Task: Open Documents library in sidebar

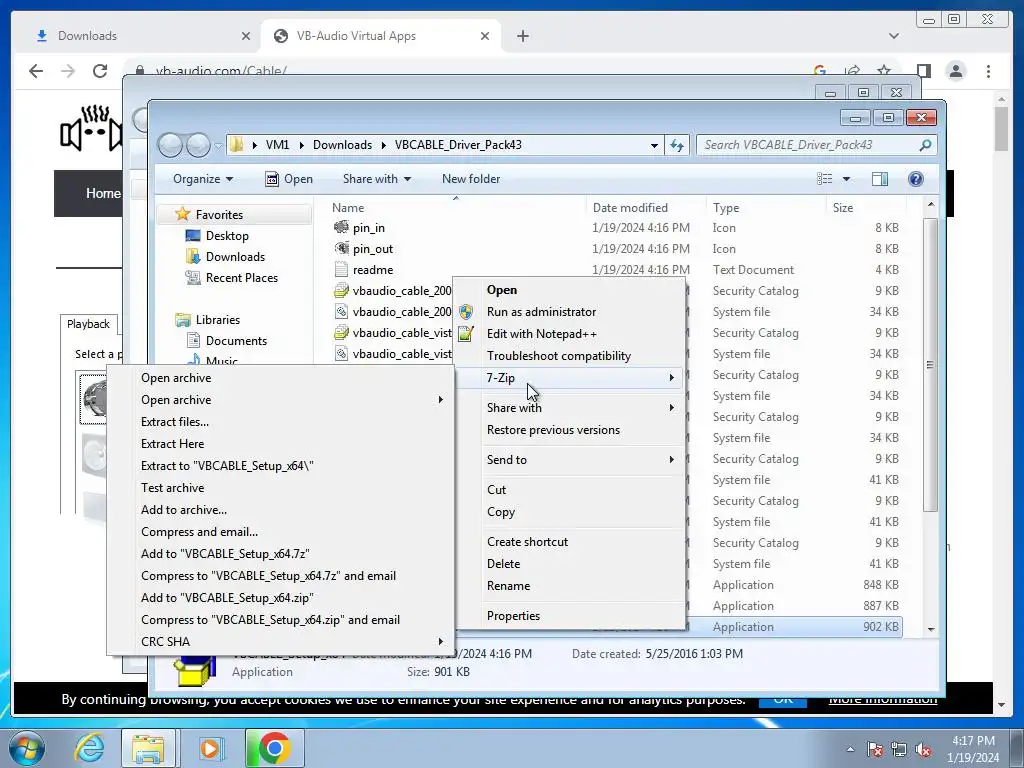Action: pyautogui.click(x=236, y=341)
